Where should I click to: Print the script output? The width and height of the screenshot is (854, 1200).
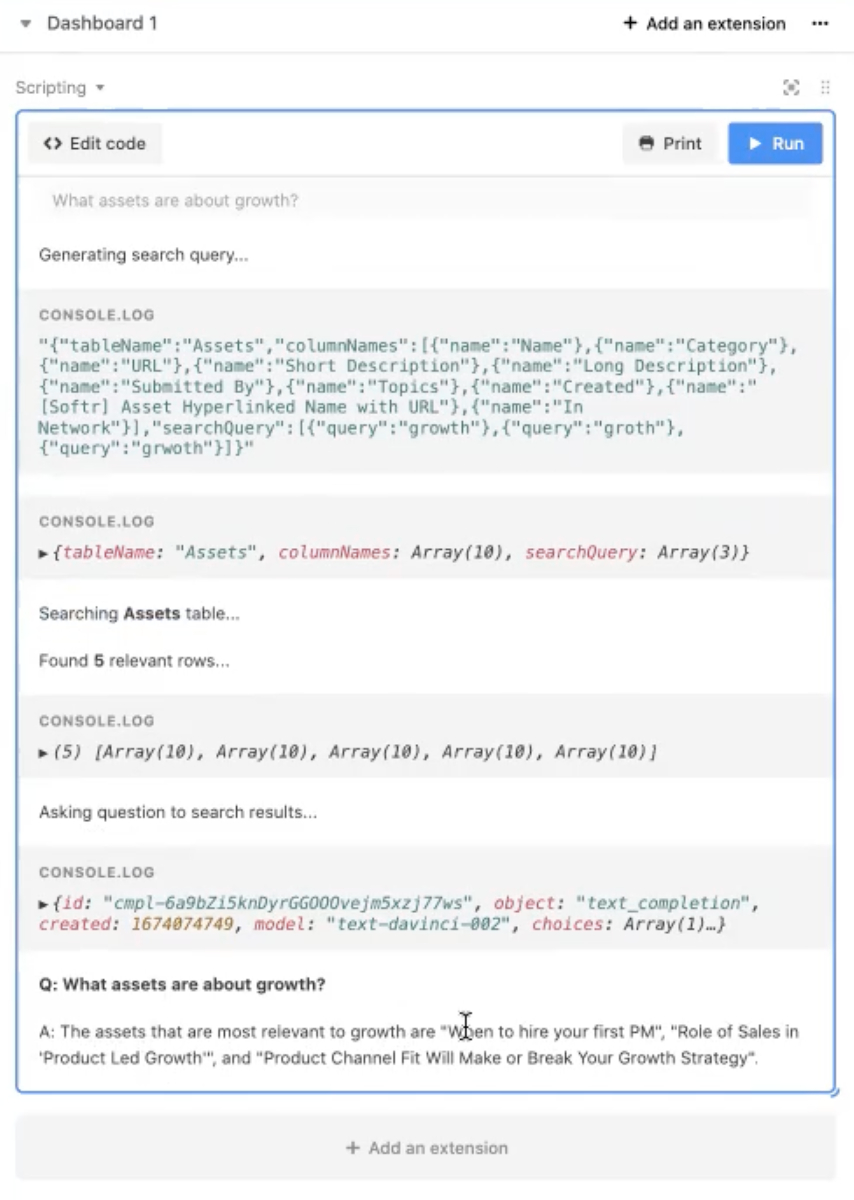670,144
